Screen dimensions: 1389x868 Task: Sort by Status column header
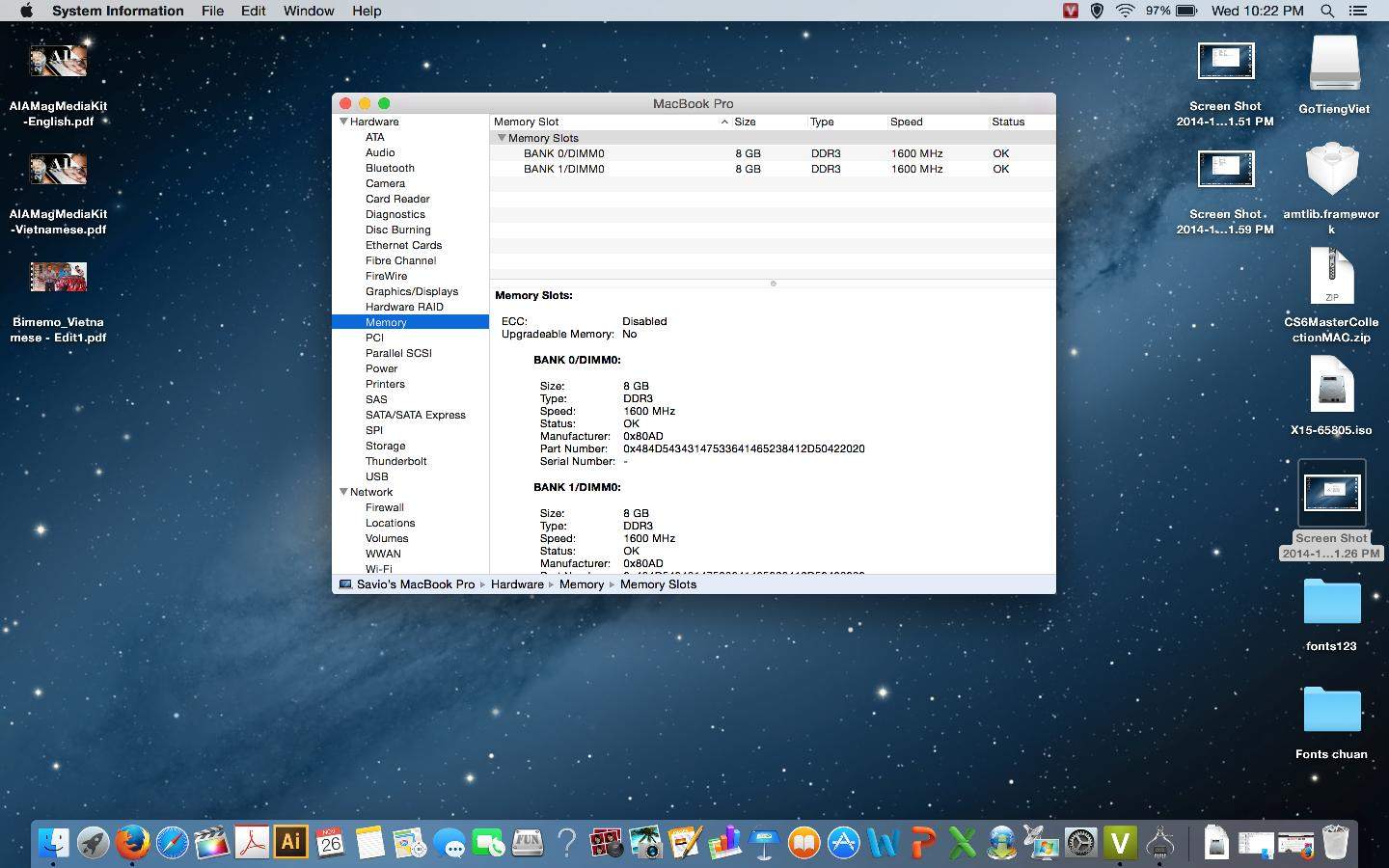[x=1021, y=122]
